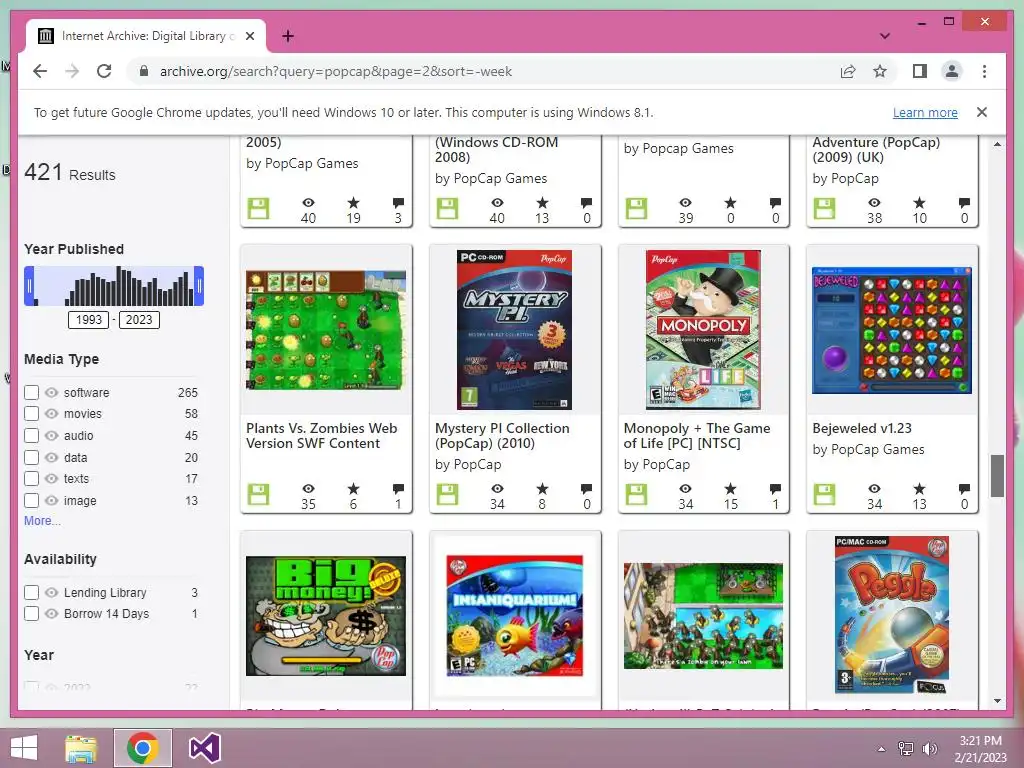
Task: Open Chrome side panel
Action: coord(920,71)
